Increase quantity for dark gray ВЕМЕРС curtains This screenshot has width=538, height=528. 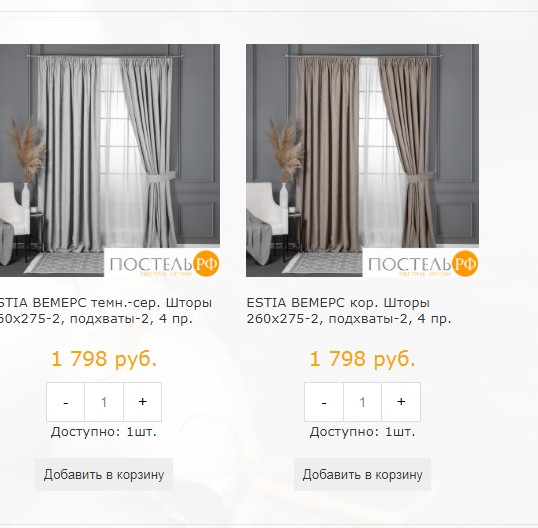pyautogui.click(x=142, y=402)
